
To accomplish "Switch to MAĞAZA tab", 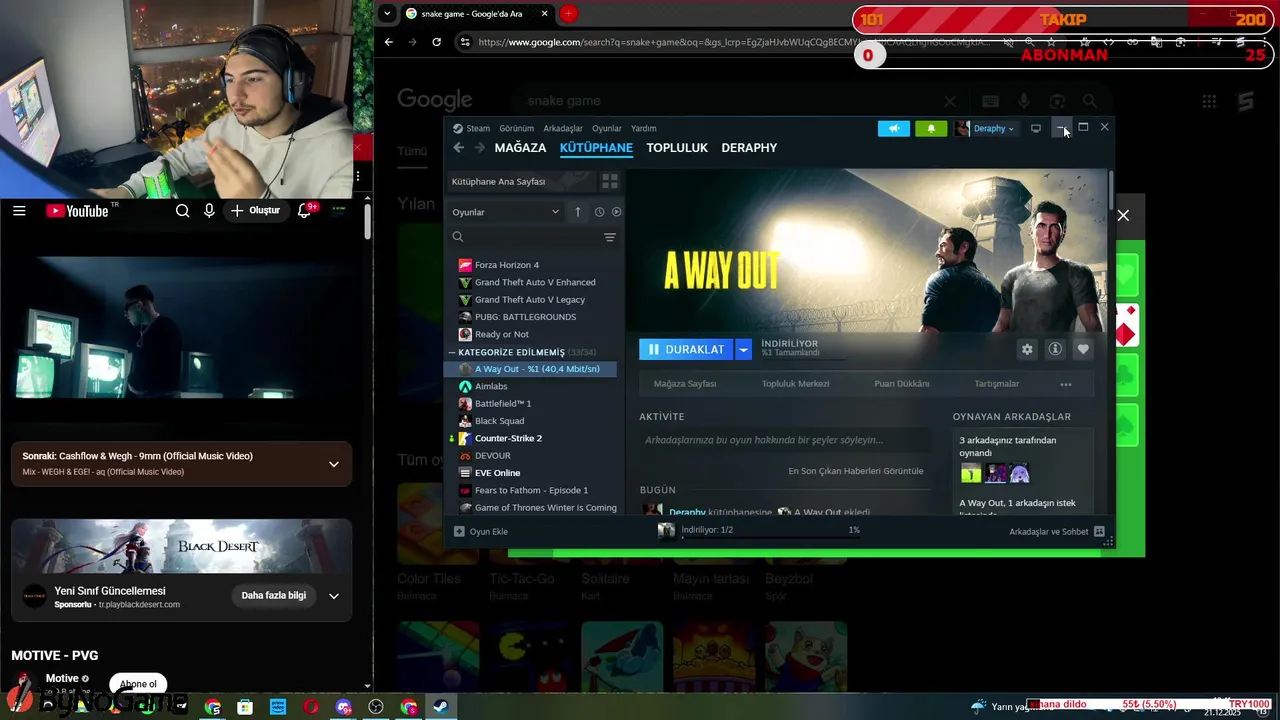I will [x=520, y=148].
